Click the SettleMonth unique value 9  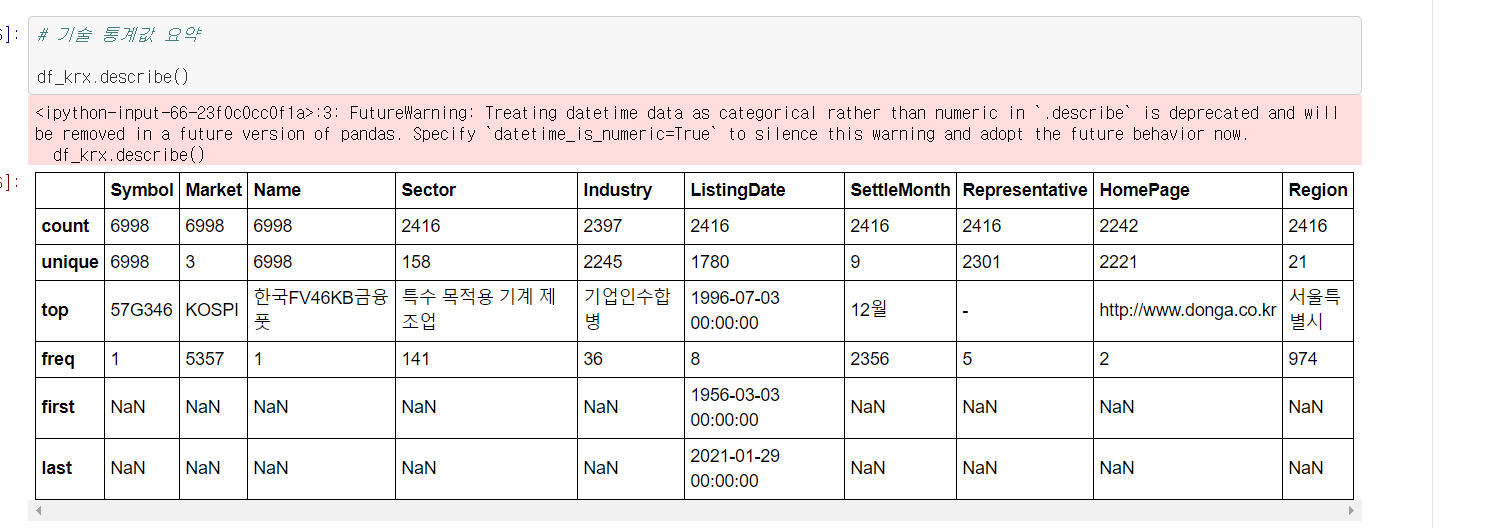900,262
